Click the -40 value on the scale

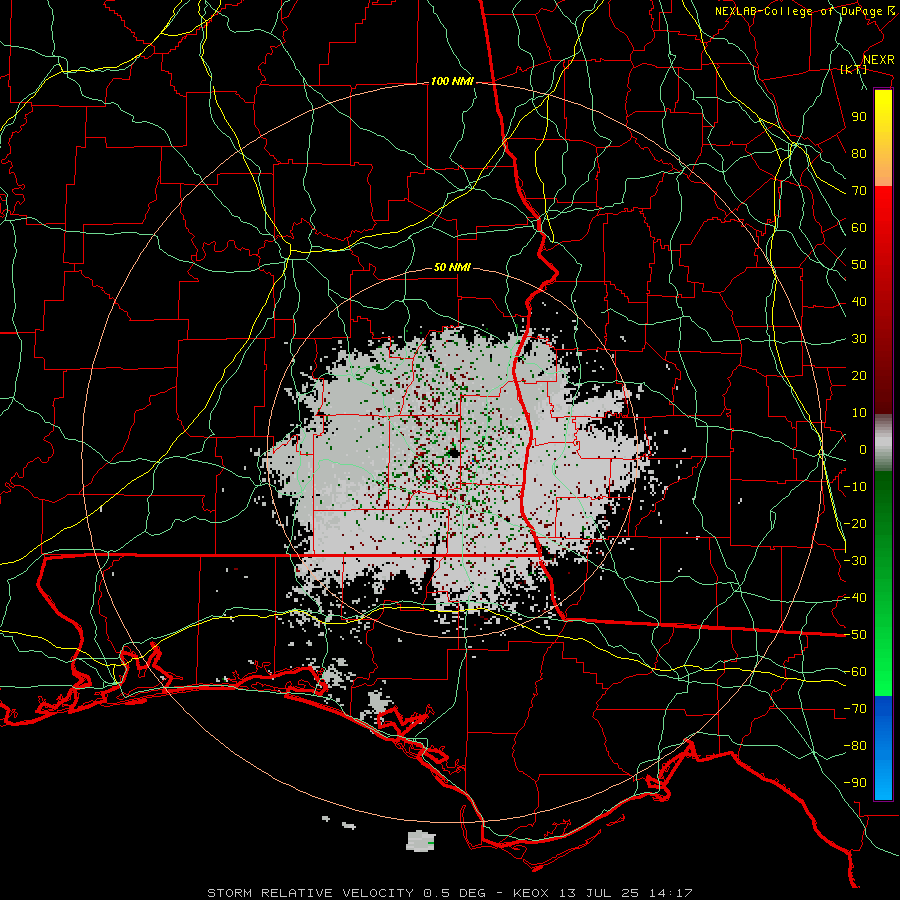[x=855, y=598]
